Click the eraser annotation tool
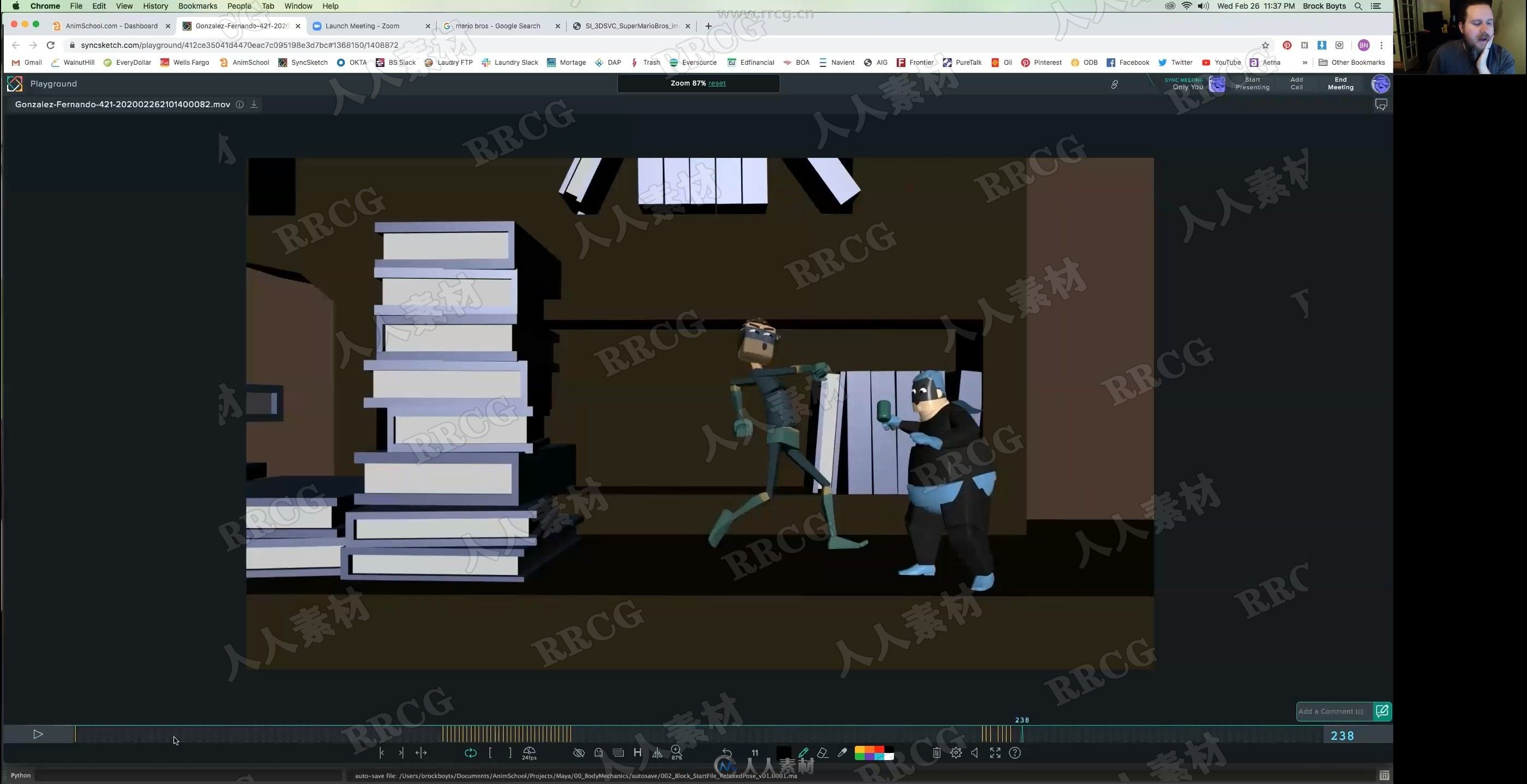Screen dimensions: 1527x784 coord(822,752)
